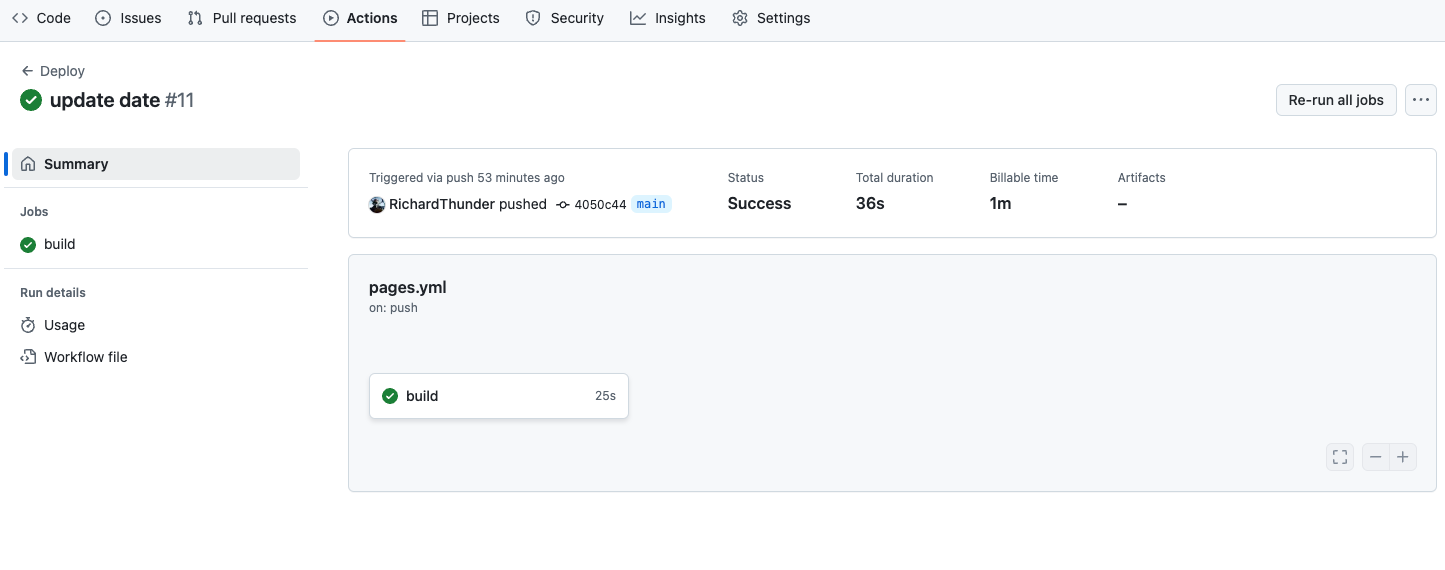Open the Code tab

click(x=41, y=18)
